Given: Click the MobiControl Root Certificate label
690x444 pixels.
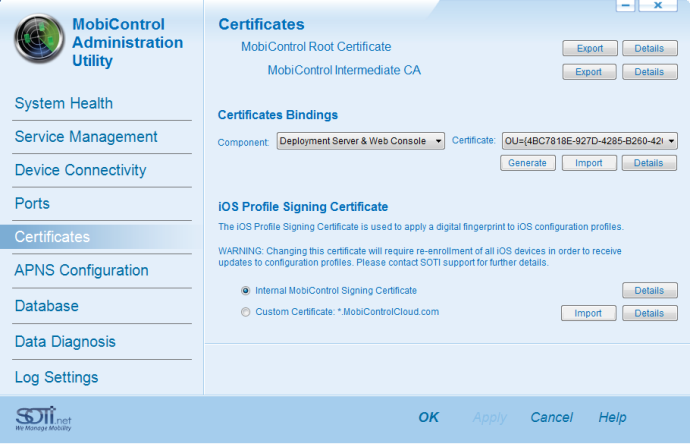Looking at the screenshot, I should point(316,47).
